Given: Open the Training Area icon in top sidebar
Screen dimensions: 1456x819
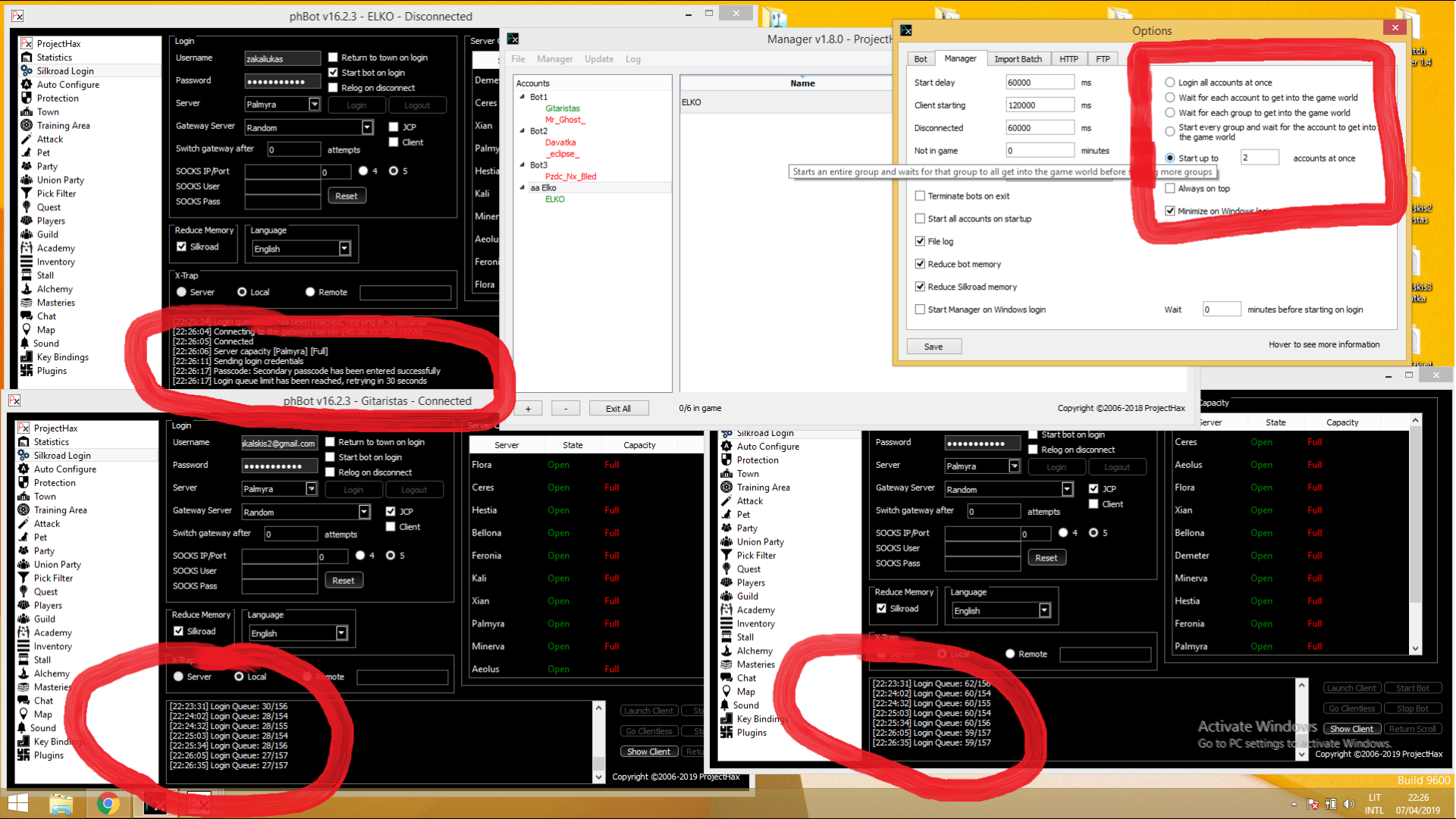Looking at the screenshot, I should point(27,126).
